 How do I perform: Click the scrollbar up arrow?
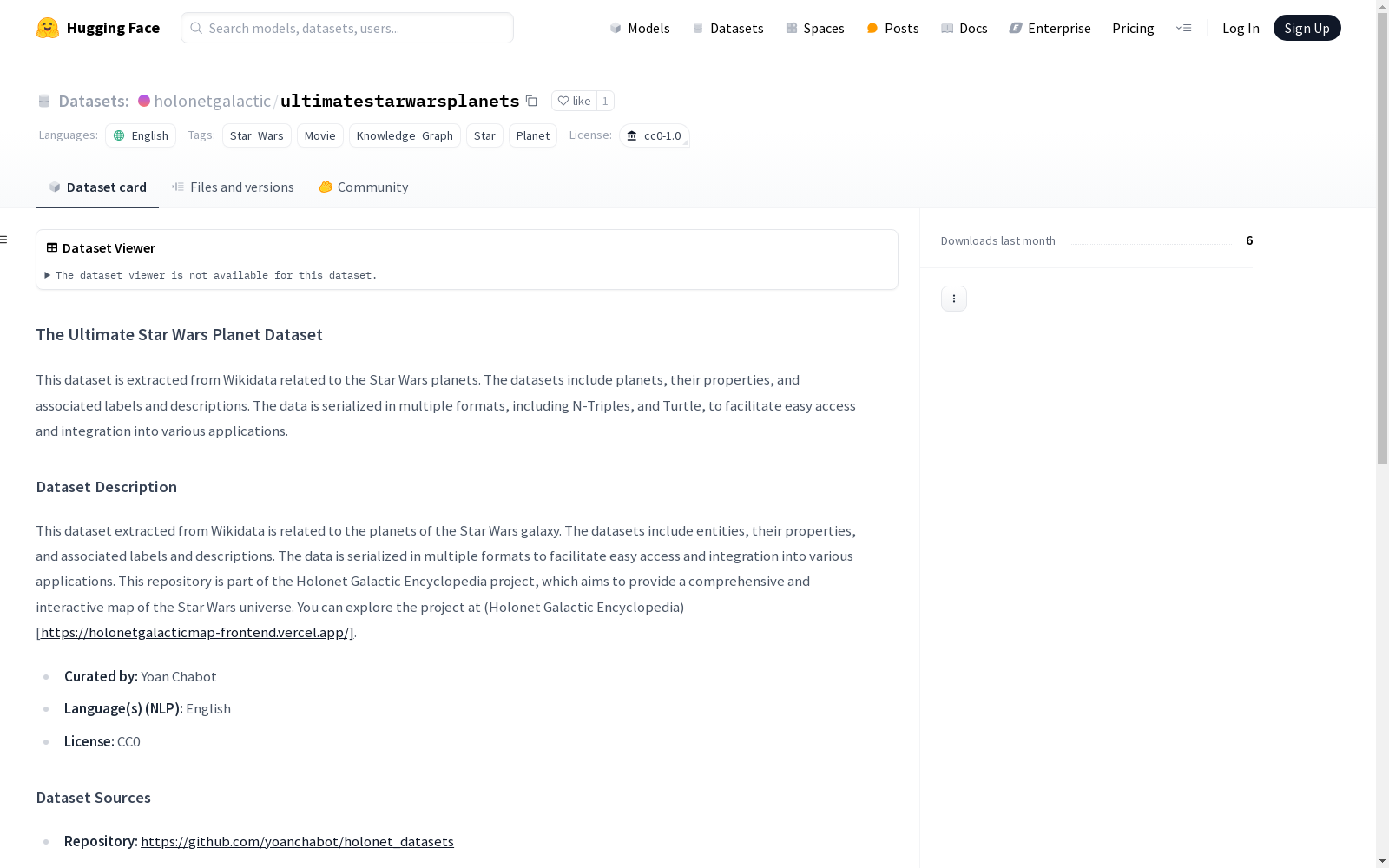coord(1382,6)
